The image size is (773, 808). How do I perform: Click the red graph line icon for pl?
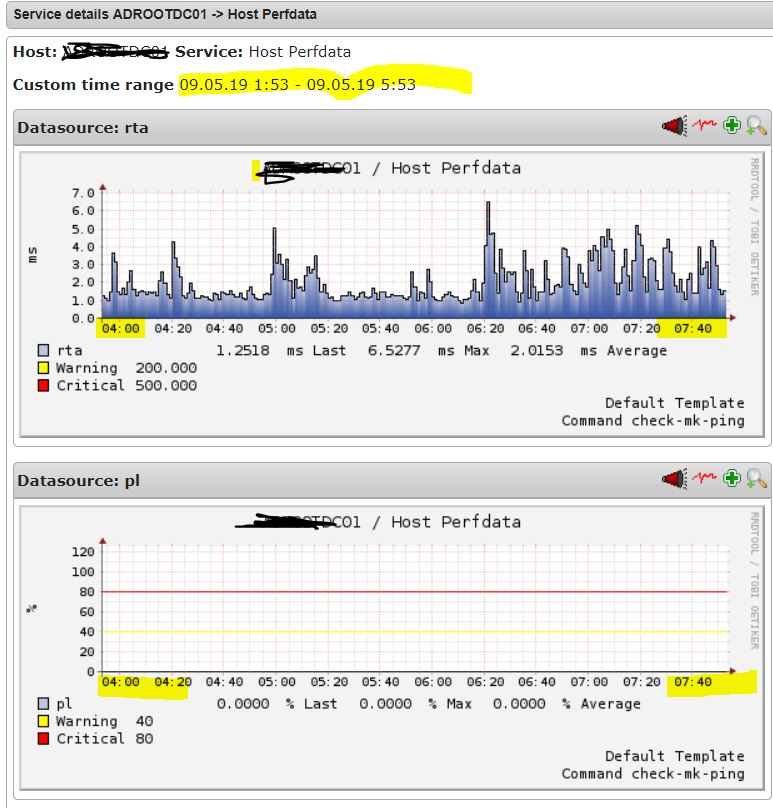[706, 479]
